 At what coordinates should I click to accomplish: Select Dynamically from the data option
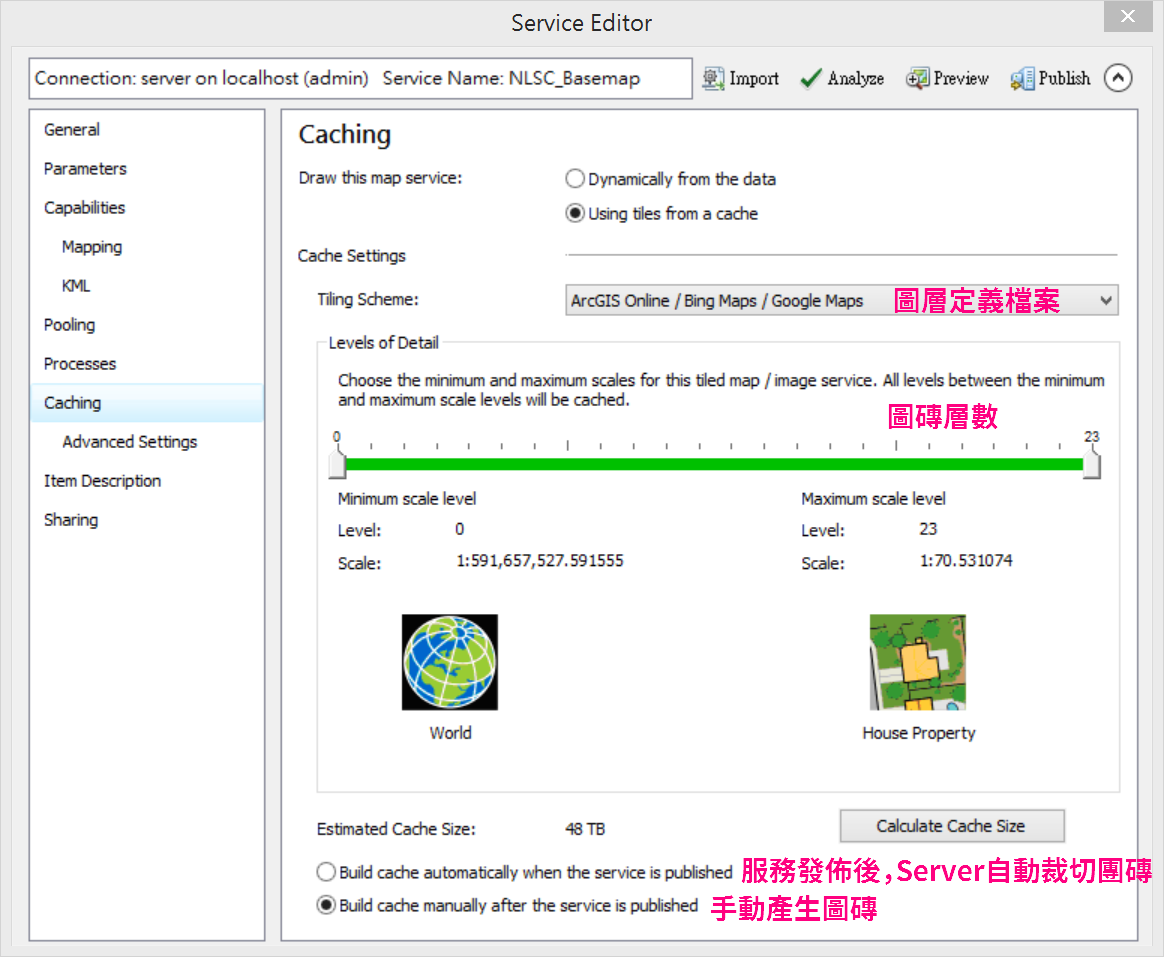(x=575, y=179)
